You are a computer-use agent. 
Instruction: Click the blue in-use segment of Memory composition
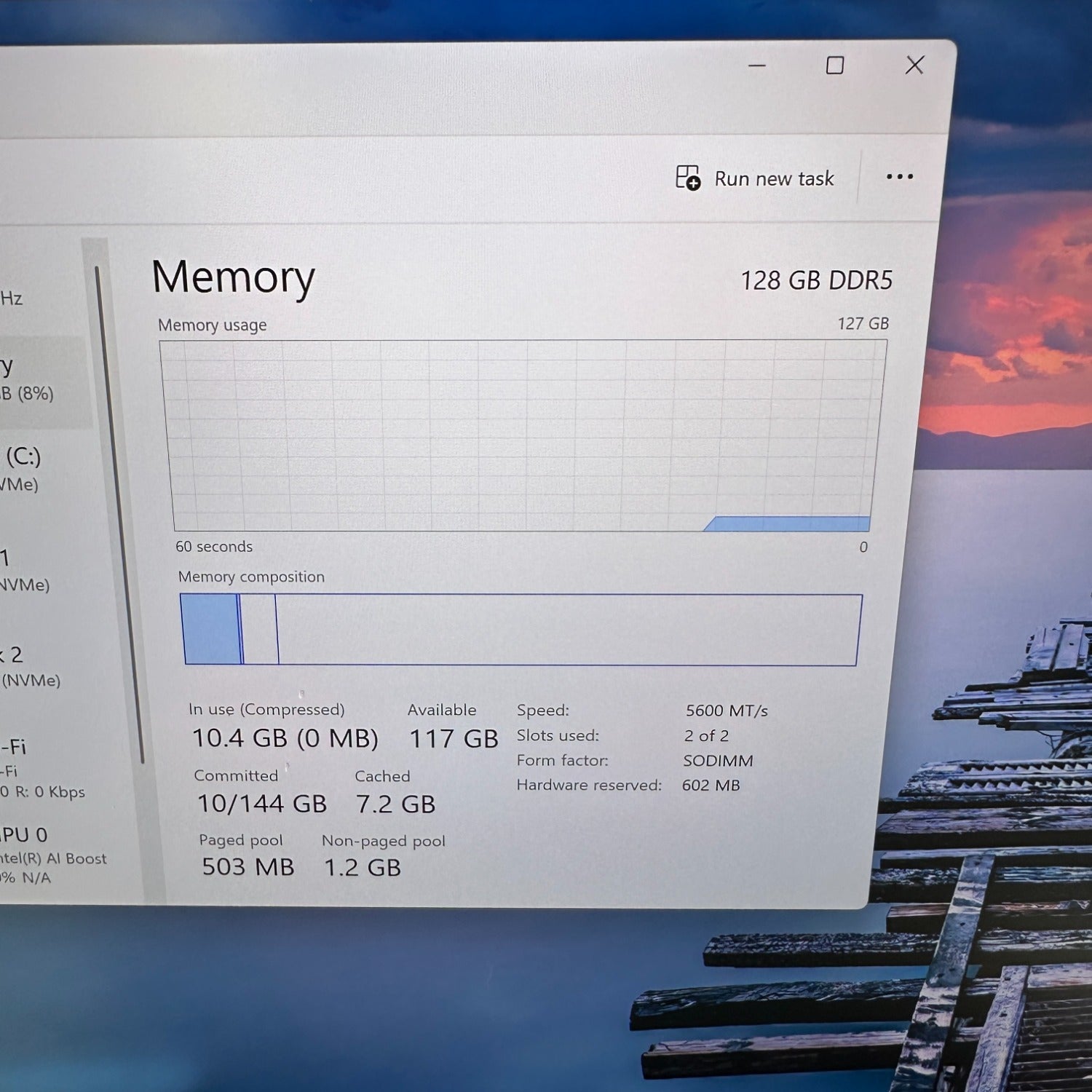[x=210, y=629]
